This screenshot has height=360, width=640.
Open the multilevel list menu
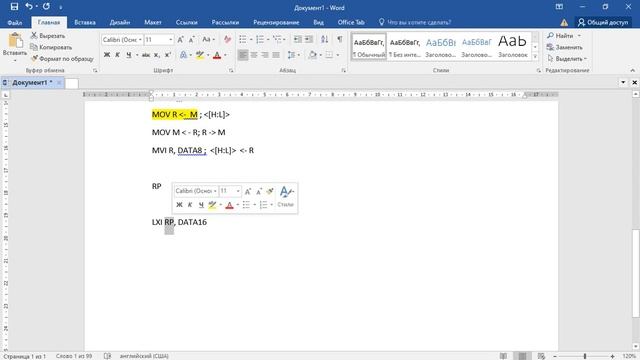(x=278, y=40)
